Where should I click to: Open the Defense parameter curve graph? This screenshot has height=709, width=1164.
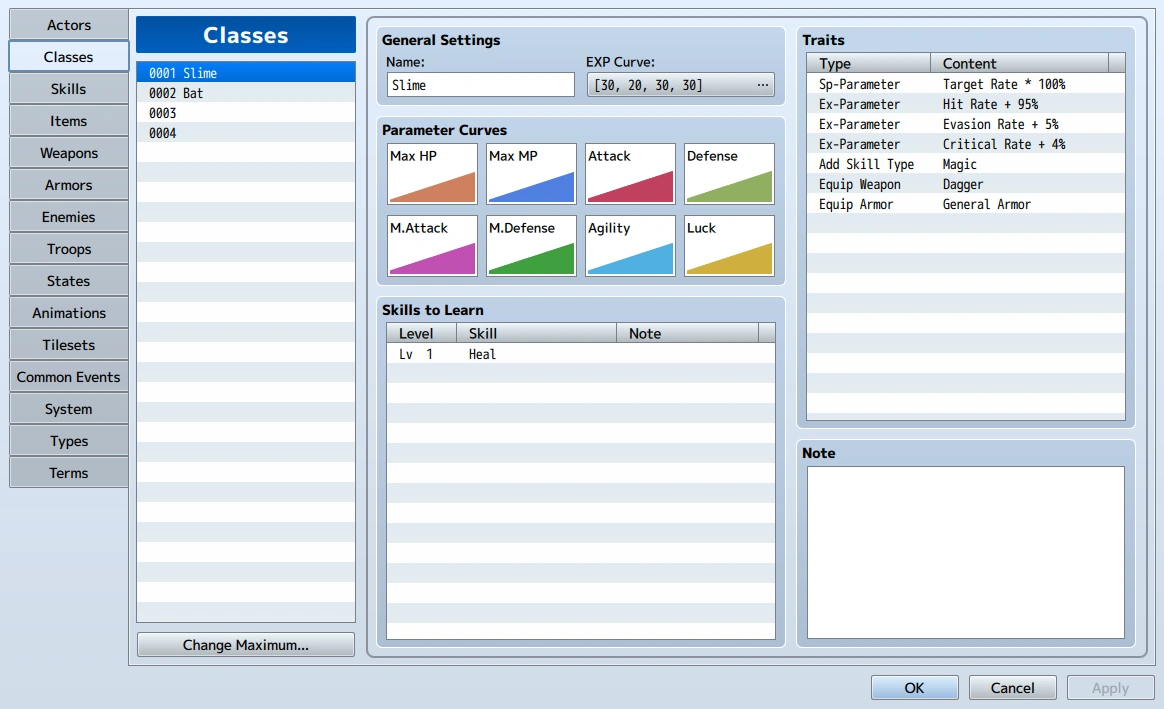tap(729, 174)
